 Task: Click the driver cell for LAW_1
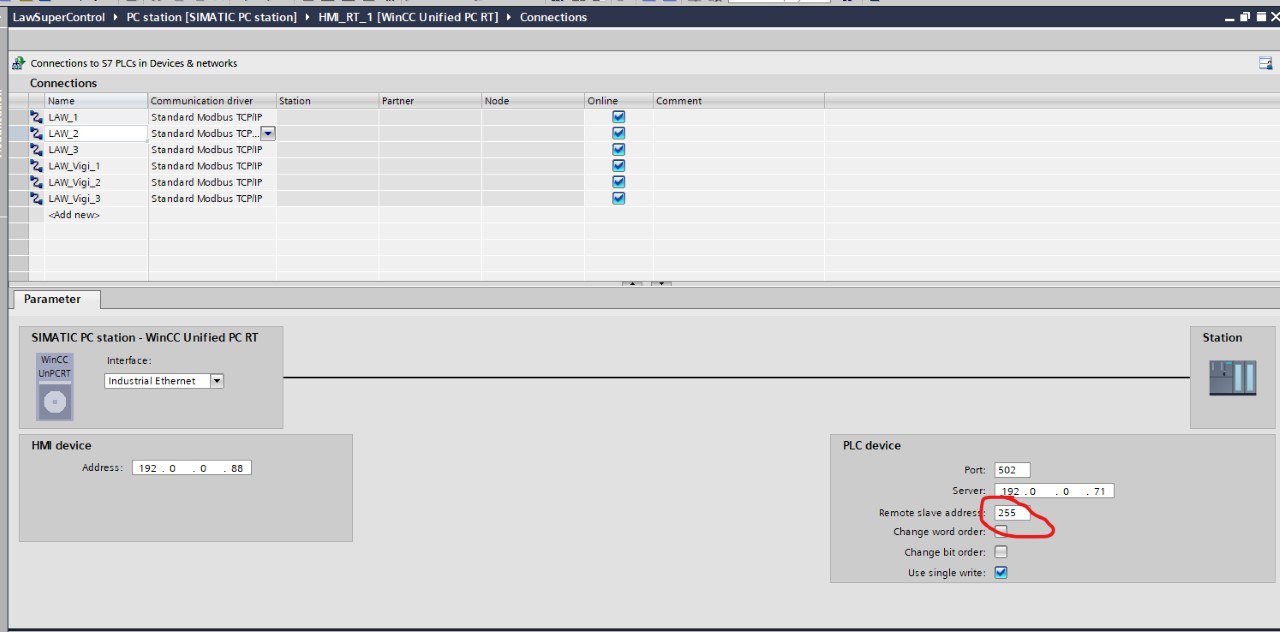click(212, 117)
